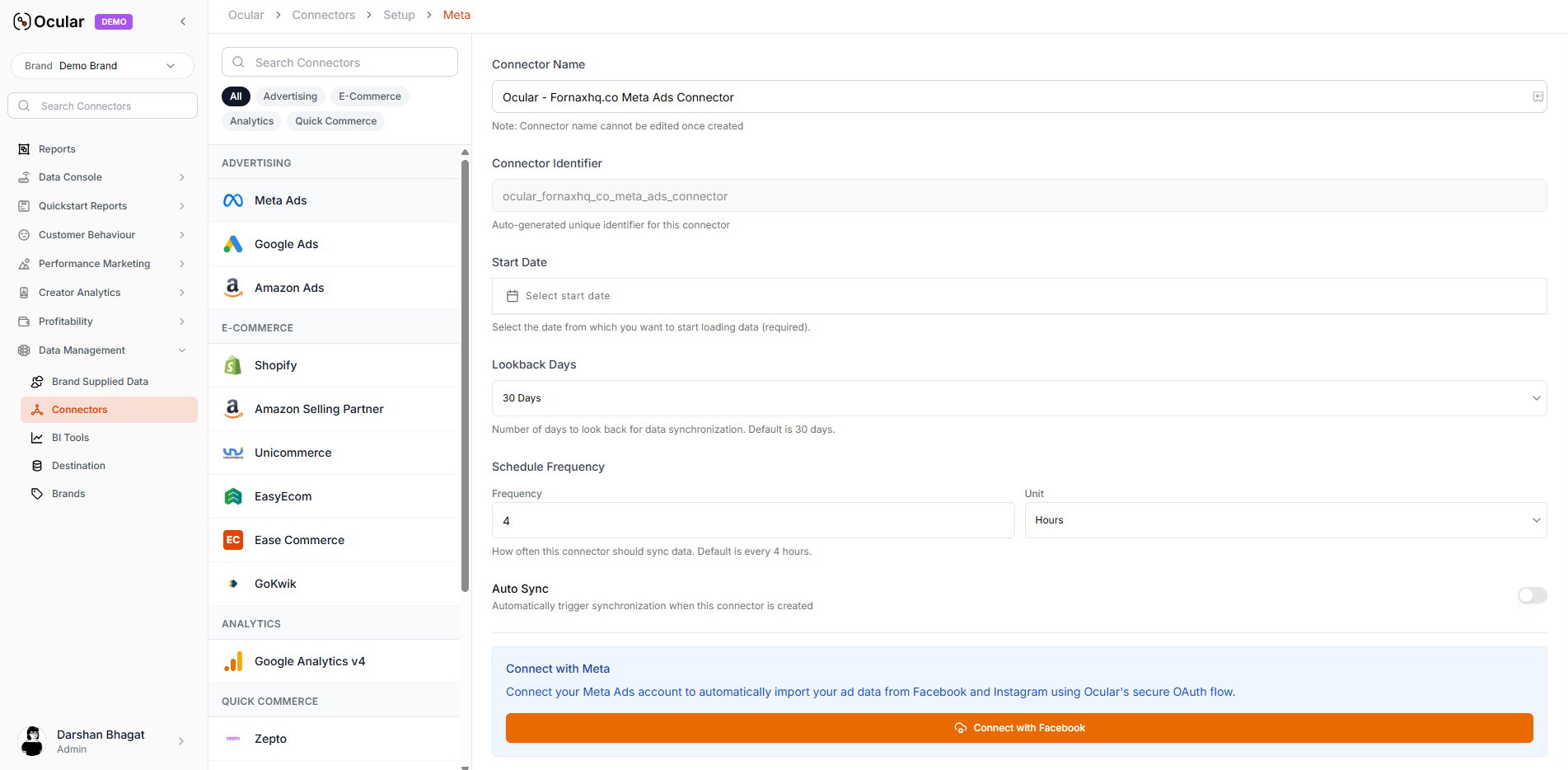The height and width of the screenshot is (770, 1568).
Task: Click the Unicommerce logo icon
Action: 233,453
